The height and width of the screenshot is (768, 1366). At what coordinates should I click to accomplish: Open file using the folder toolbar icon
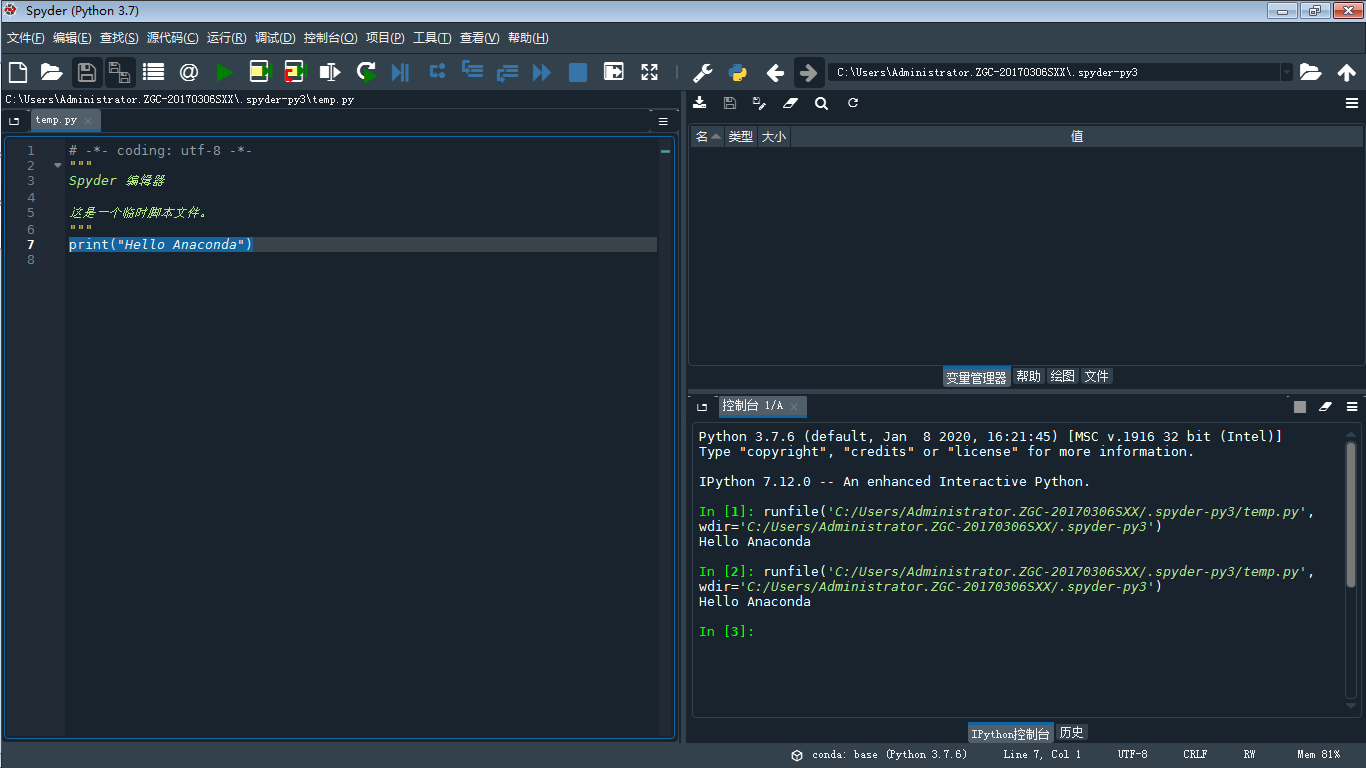tap(51, 72)
